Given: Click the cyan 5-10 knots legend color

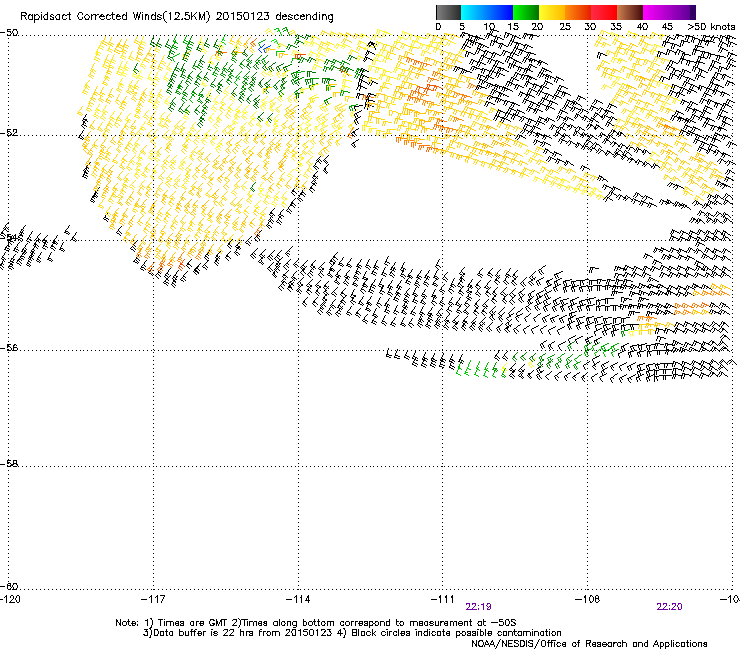Looking at the screenshot, I should tap(474, 12).
